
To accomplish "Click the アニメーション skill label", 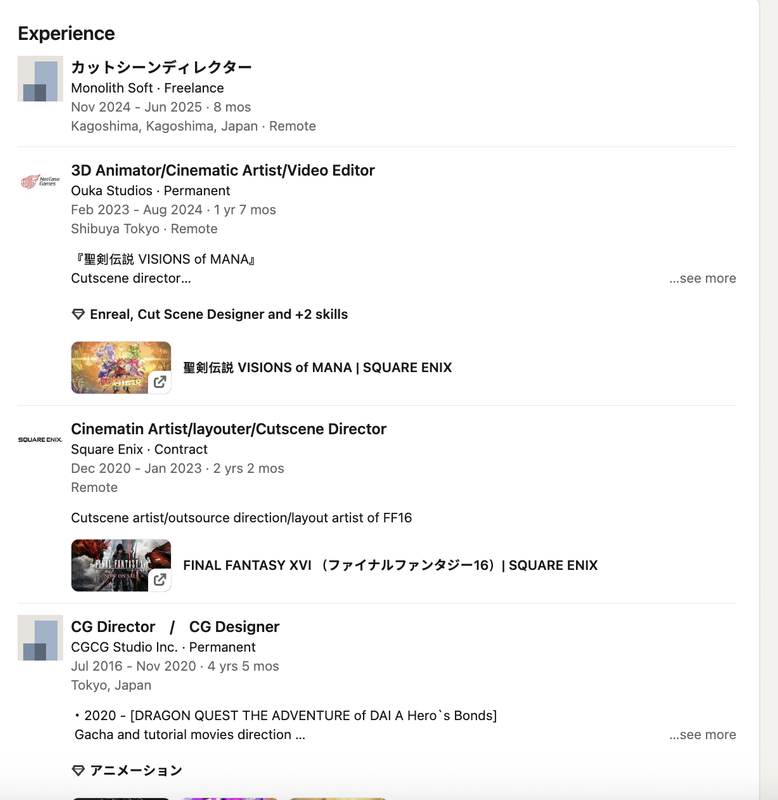I will pyautogui.click(x=136, y=770).
